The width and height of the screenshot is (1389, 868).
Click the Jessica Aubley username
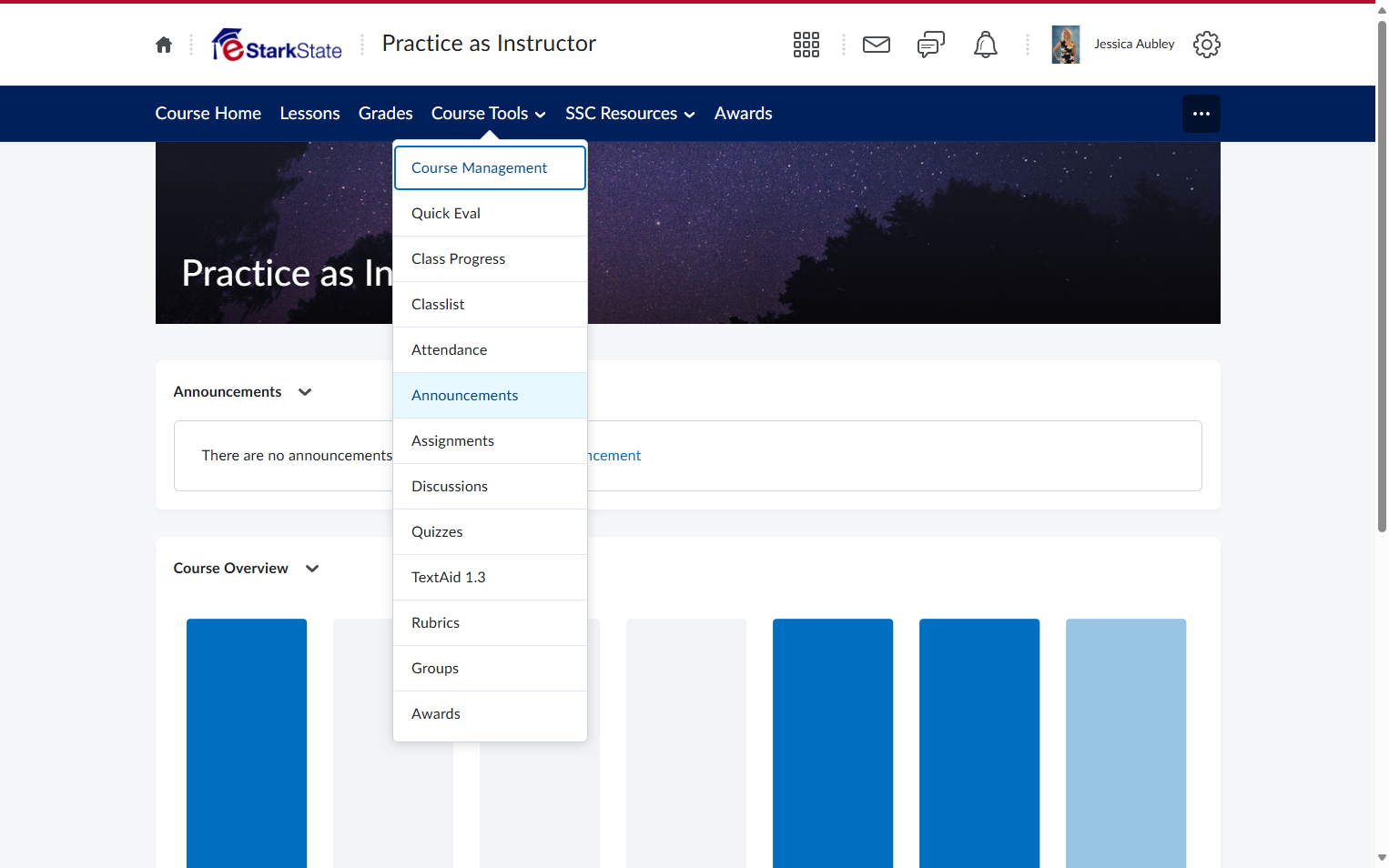click(1134, 45)
